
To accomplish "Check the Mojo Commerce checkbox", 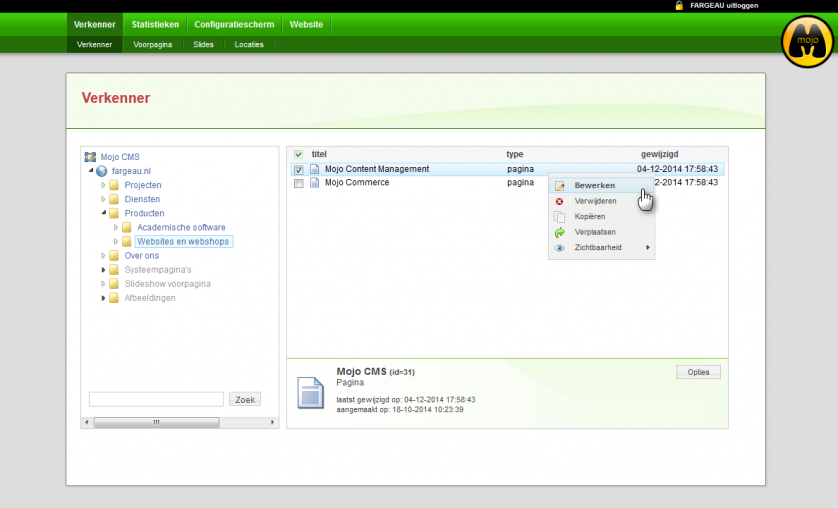I will (299, 184).
